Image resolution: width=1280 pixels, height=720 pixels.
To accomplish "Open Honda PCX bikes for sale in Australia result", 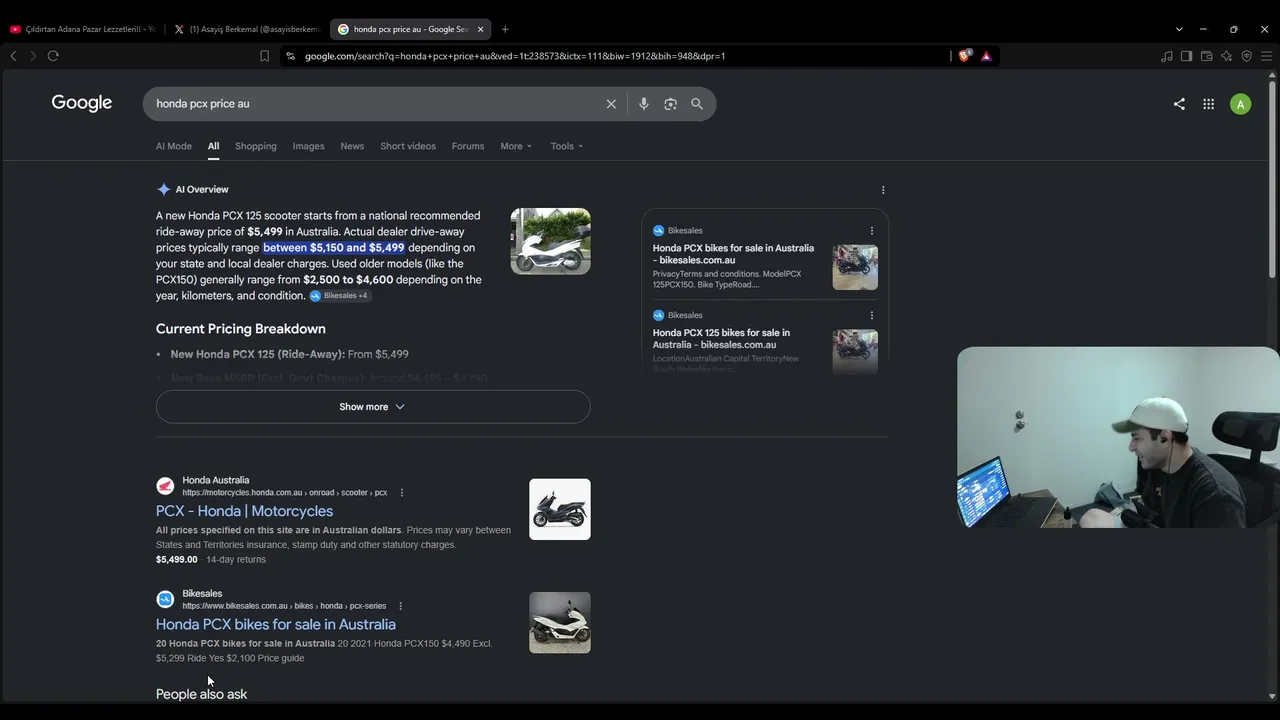I will pyautogui.click(x=276, y=624).
